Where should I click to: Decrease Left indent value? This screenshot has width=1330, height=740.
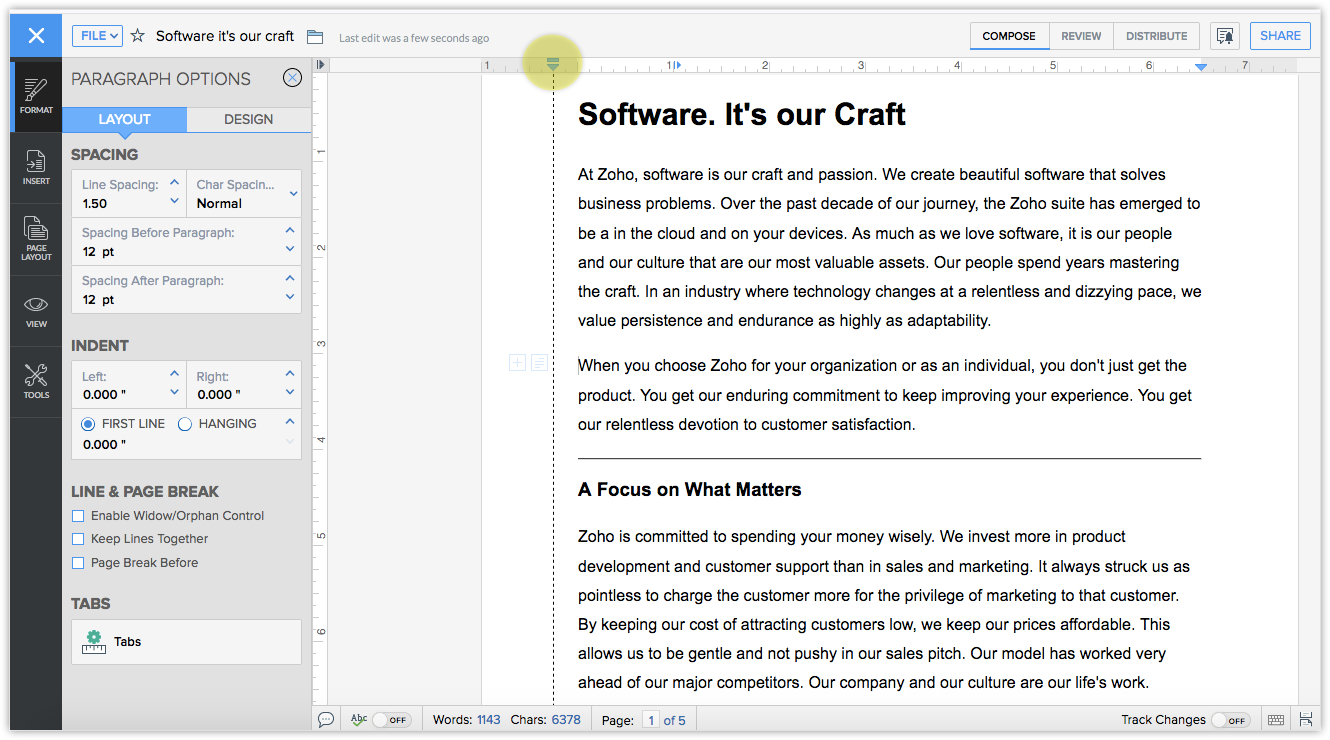(175, 392)
